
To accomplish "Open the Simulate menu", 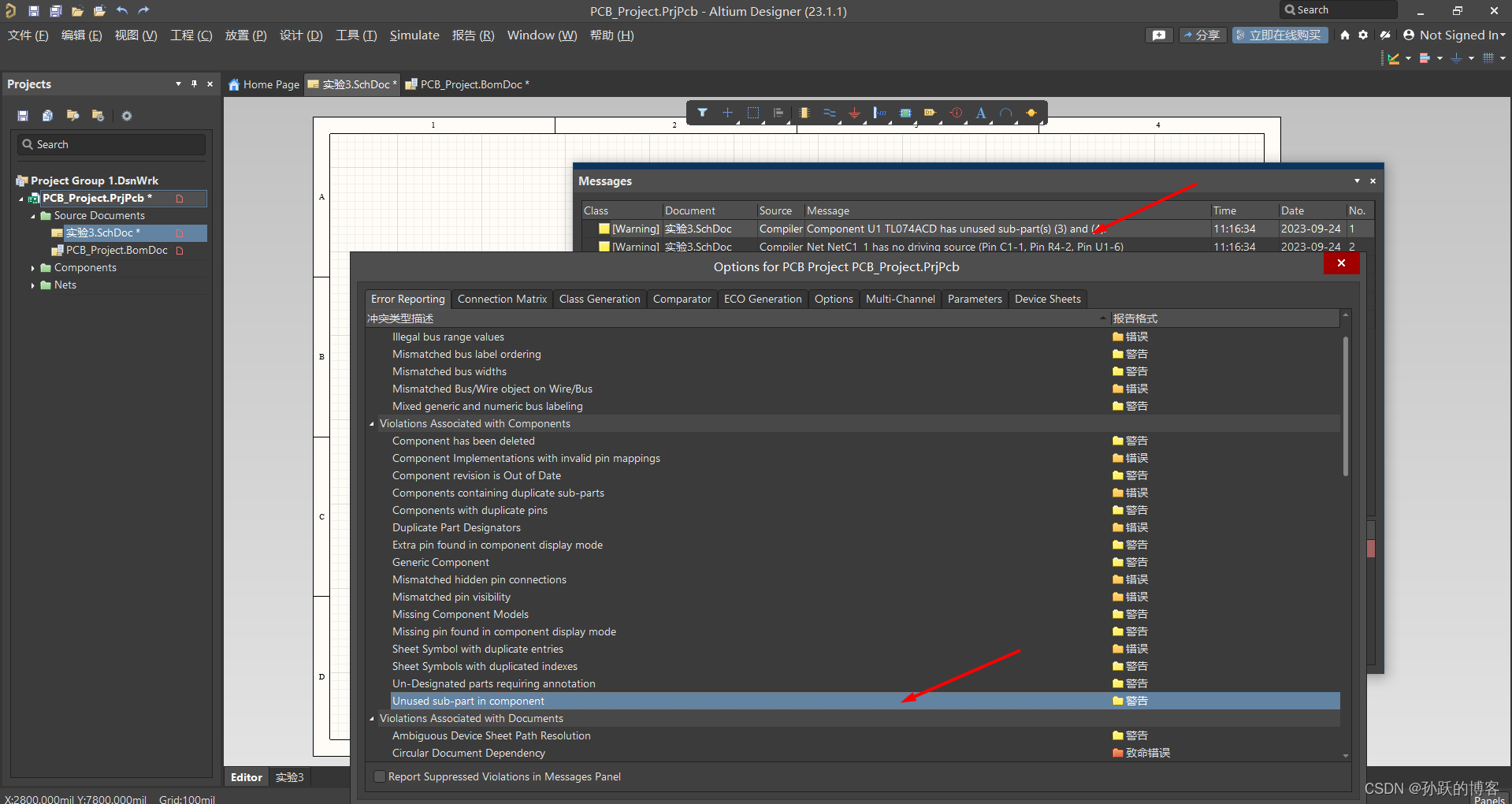I will (x=414, y=35).
